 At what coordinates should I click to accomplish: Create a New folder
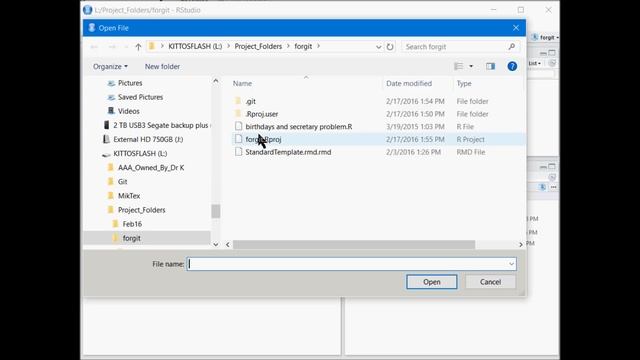(162, 67)
